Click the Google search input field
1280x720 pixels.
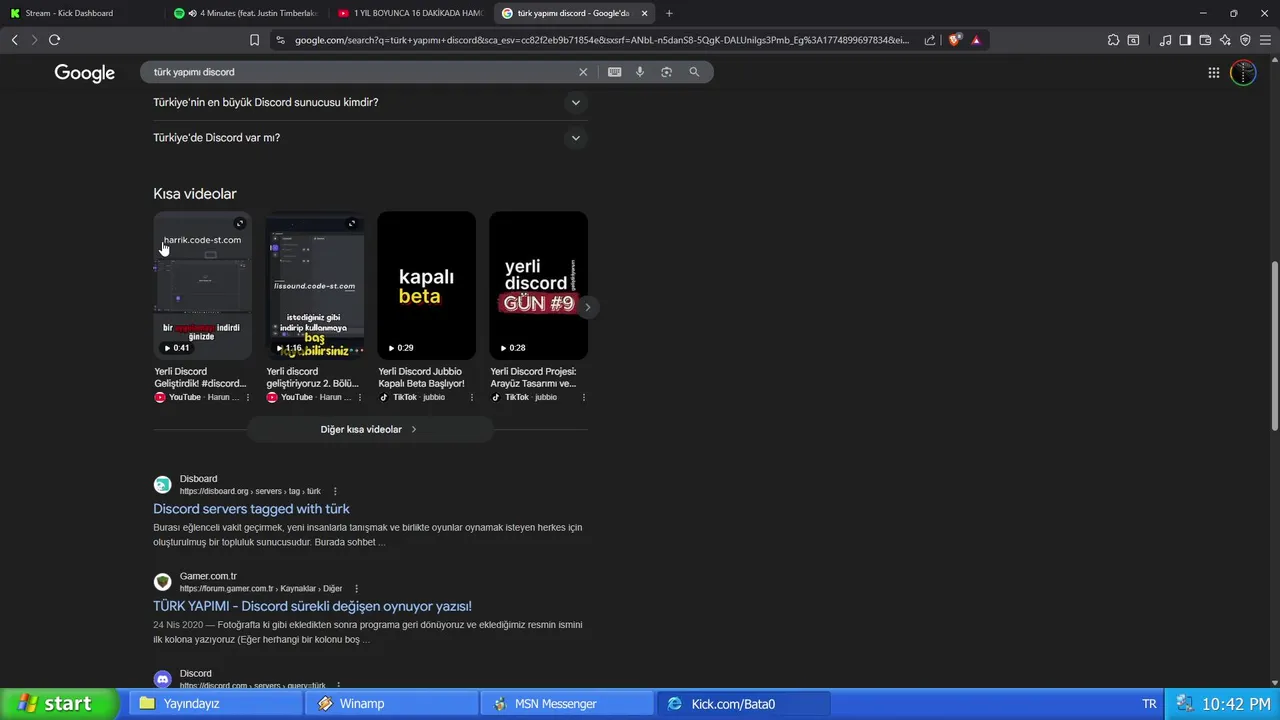pos(360,72)
